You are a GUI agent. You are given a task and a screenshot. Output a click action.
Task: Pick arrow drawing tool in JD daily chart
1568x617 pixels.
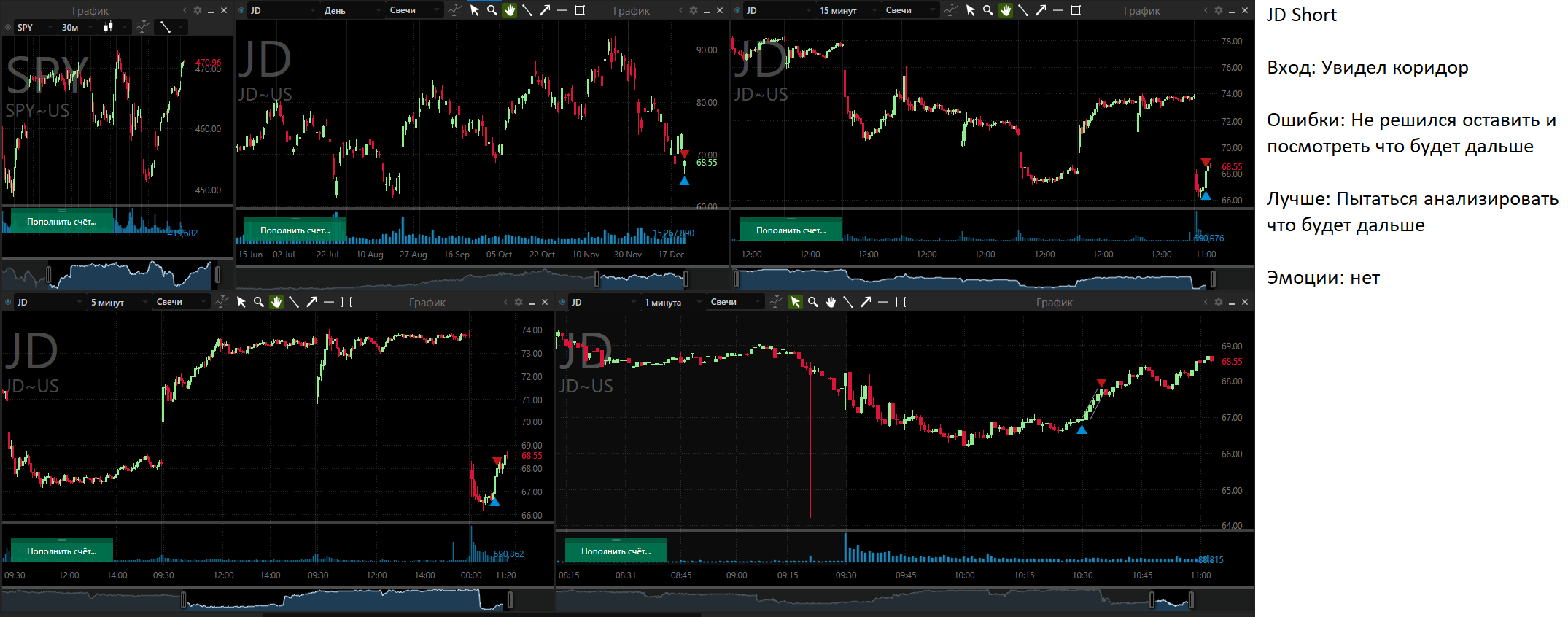pos(545,10)
